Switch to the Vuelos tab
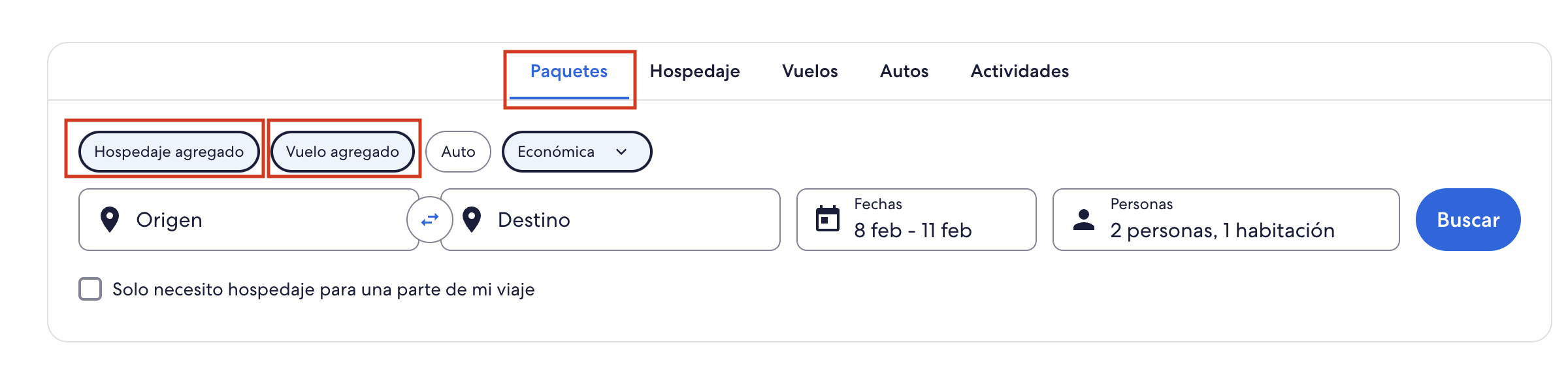The image size is (1568, 366). pos(809,71)
